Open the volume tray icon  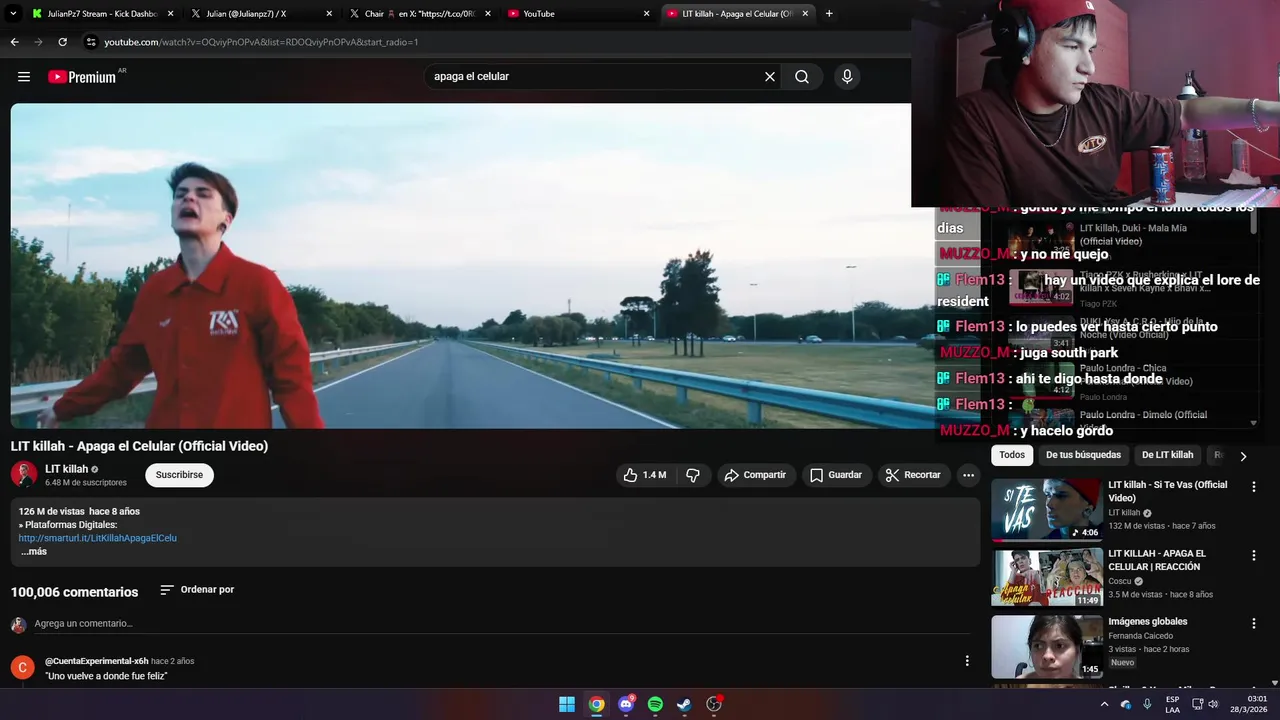(1213, 704)
